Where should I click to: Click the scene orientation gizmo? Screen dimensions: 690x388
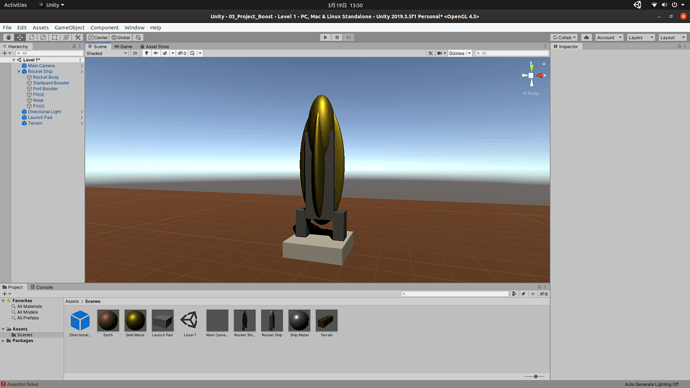[x=532, y=75]
